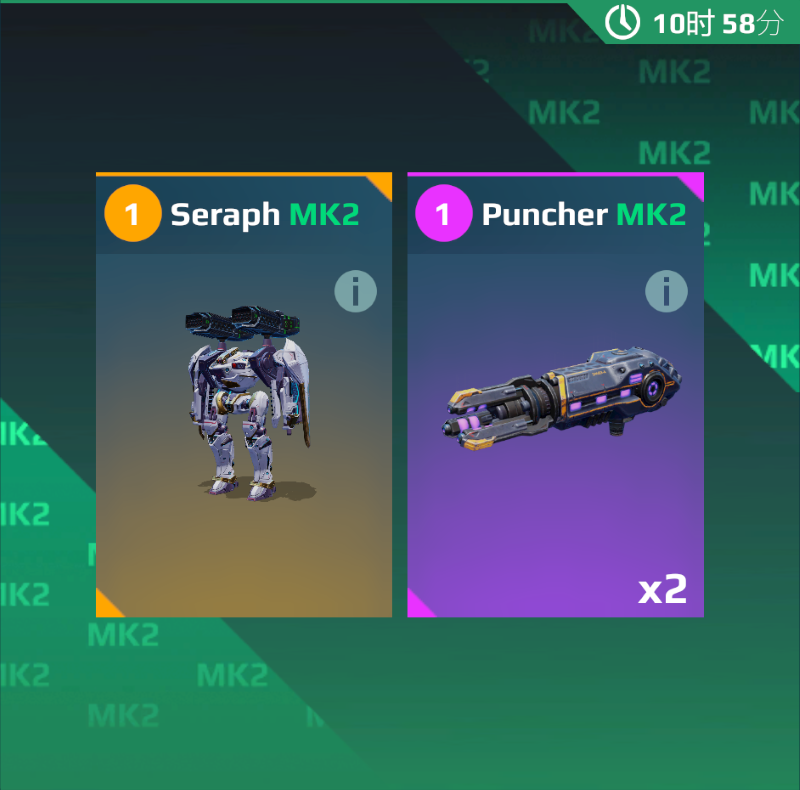Viewport: 800px width, 790px height.
Task: Select the Puncher weapon image
Action: point(561,399)
